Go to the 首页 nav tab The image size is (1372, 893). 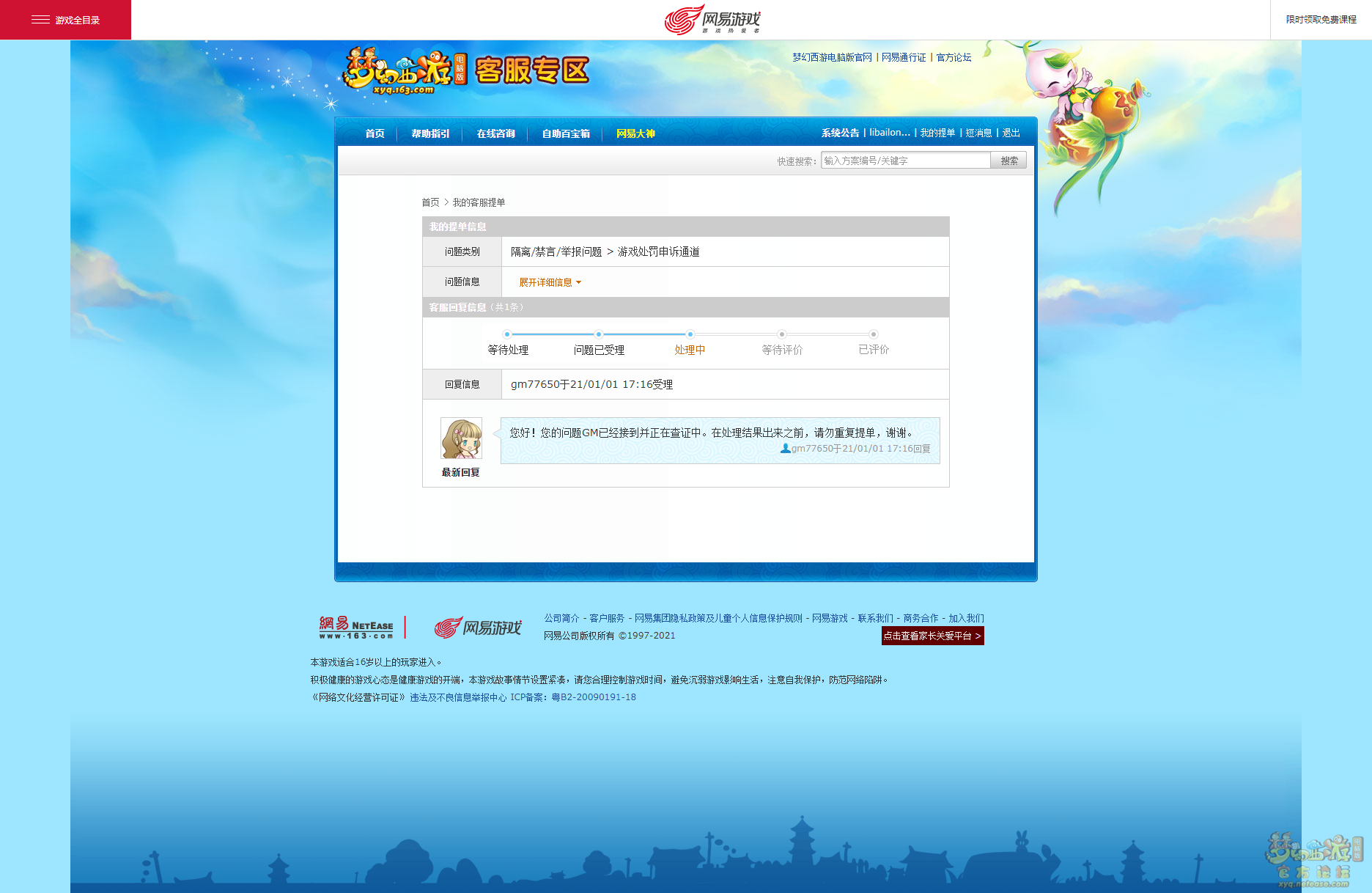375,133
